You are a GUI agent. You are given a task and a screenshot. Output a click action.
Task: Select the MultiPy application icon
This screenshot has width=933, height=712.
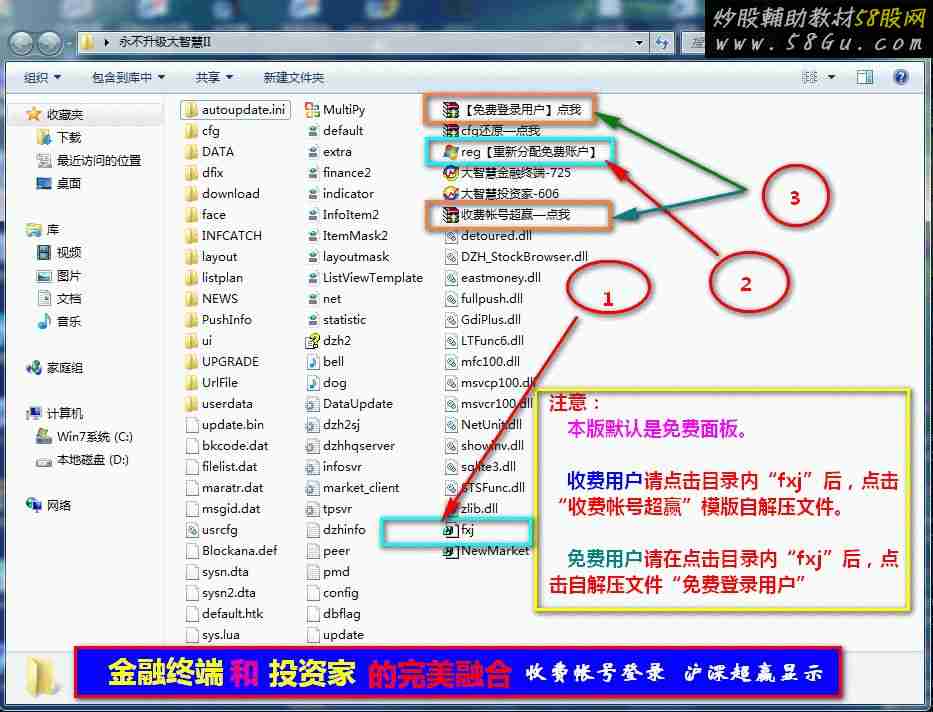point(312,109)
